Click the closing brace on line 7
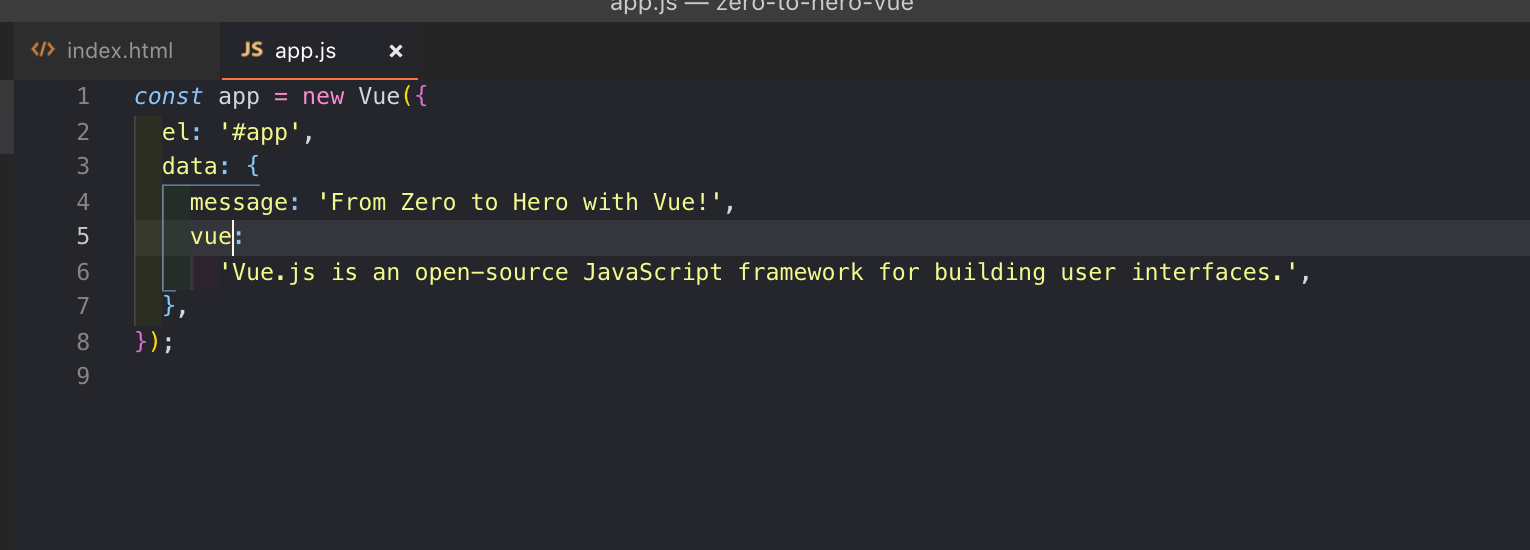The height and width of the screenshot is (550, 1530). [x=169, y=306]
